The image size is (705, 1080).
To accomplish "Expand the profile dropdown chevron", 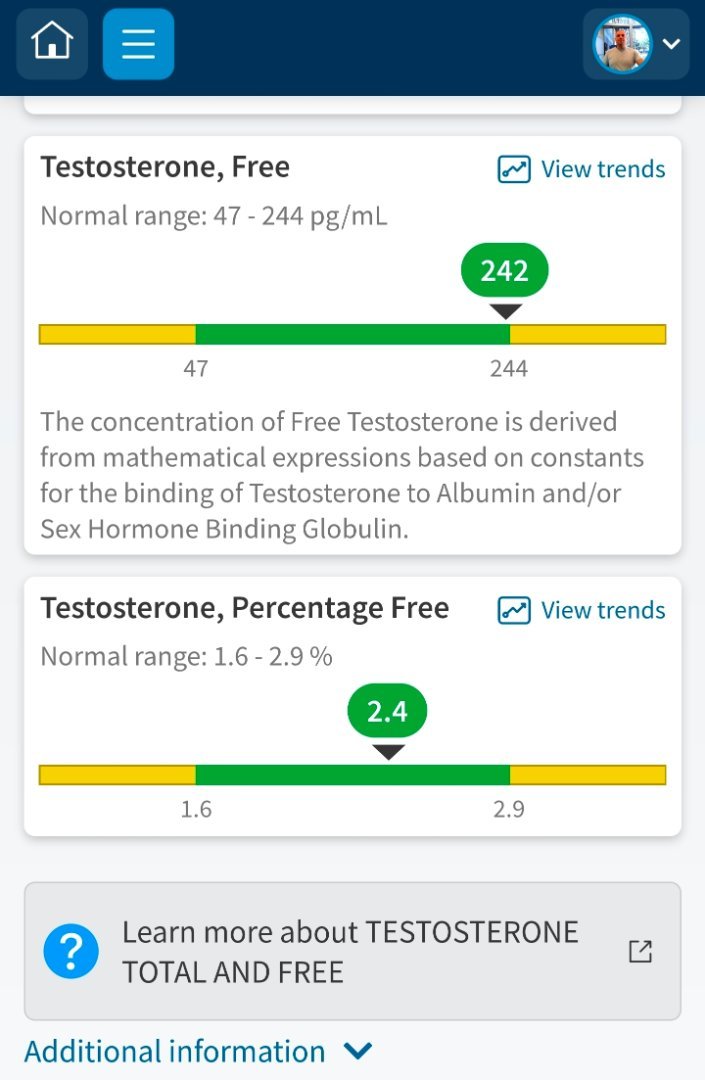I will (x=672, y=44).
